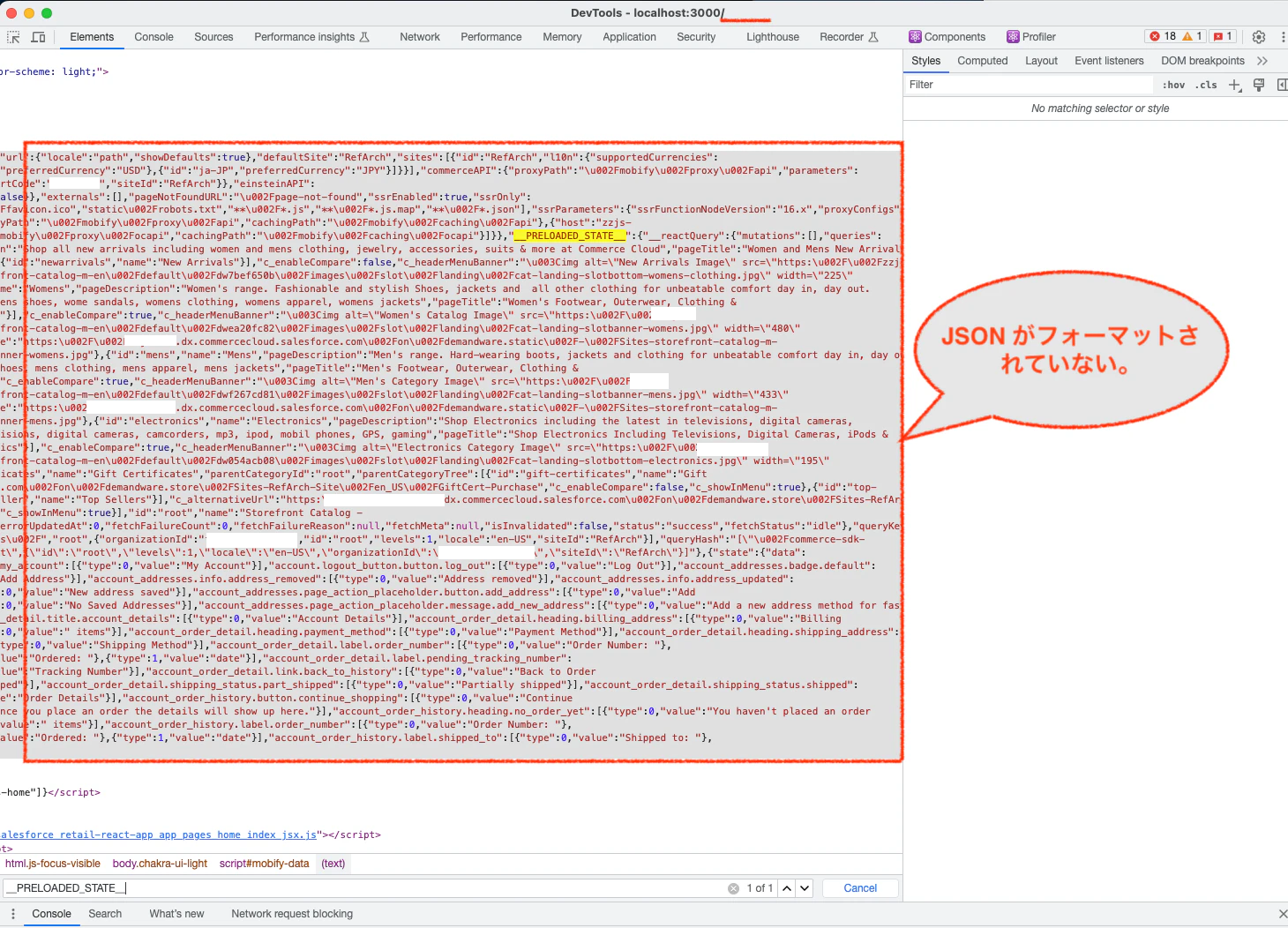Open the DevTools main kebab menu
Image resolution: width=1288 pixels, height=928 pixels.
pyautogui.click(x=1283, y=37)
